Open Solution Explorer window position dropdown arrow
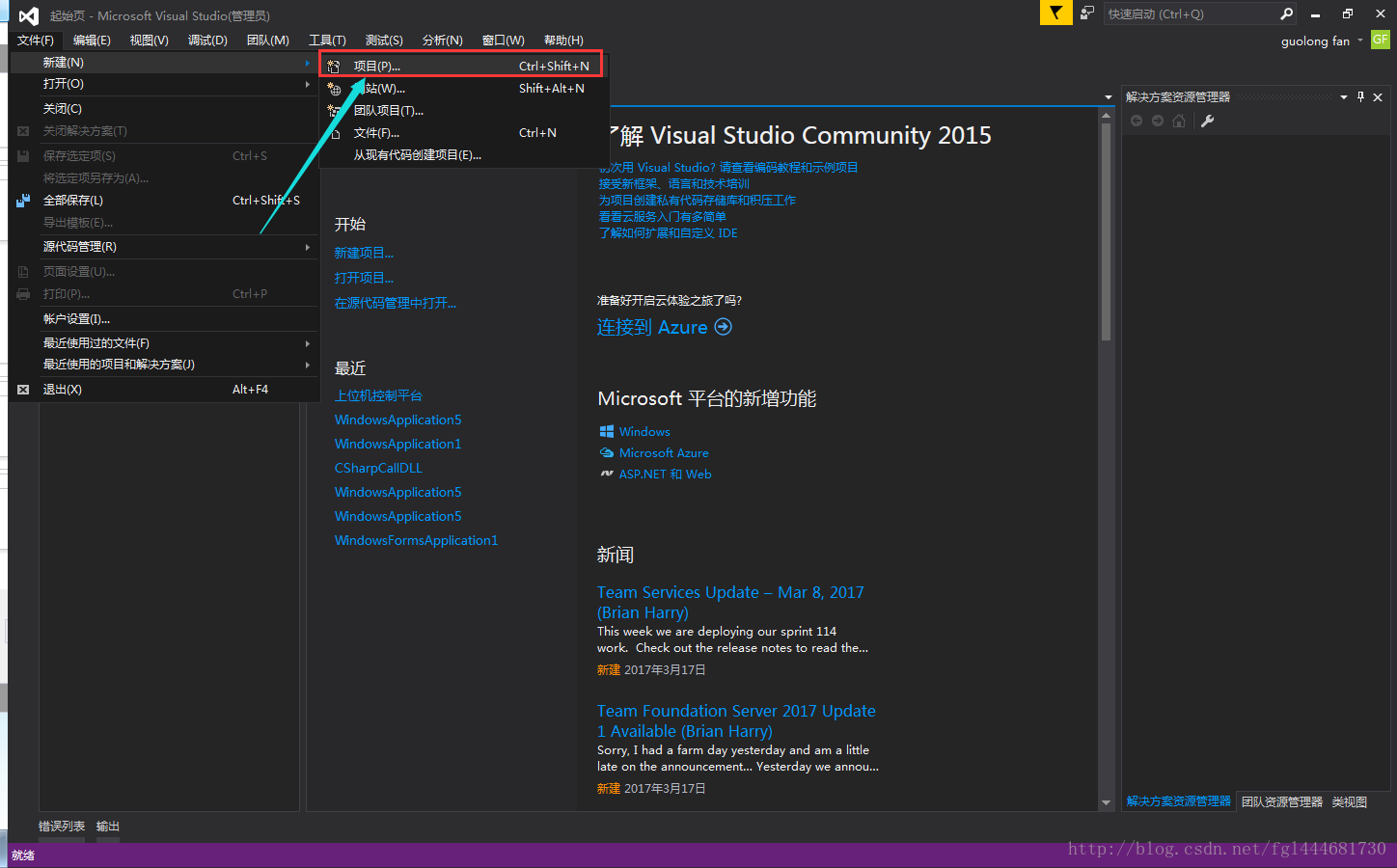The image size is (1397, 868). pyautogui.click(x=1344, y=97)
